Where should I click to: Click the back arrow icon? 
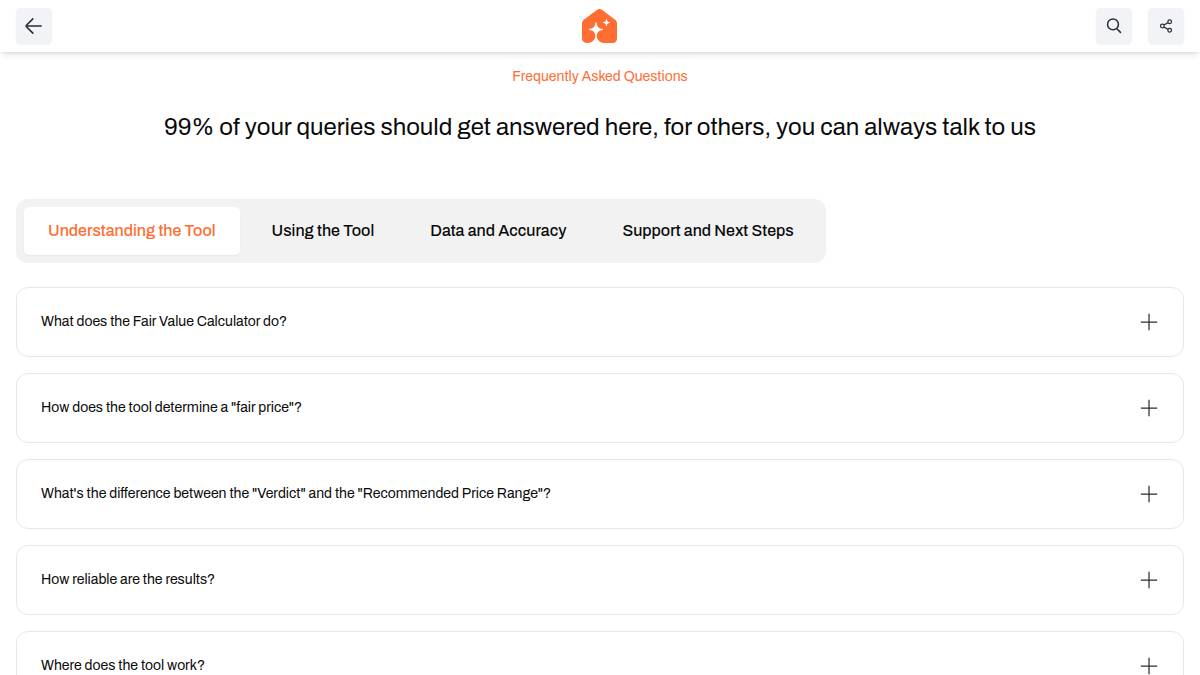(34, 27)
